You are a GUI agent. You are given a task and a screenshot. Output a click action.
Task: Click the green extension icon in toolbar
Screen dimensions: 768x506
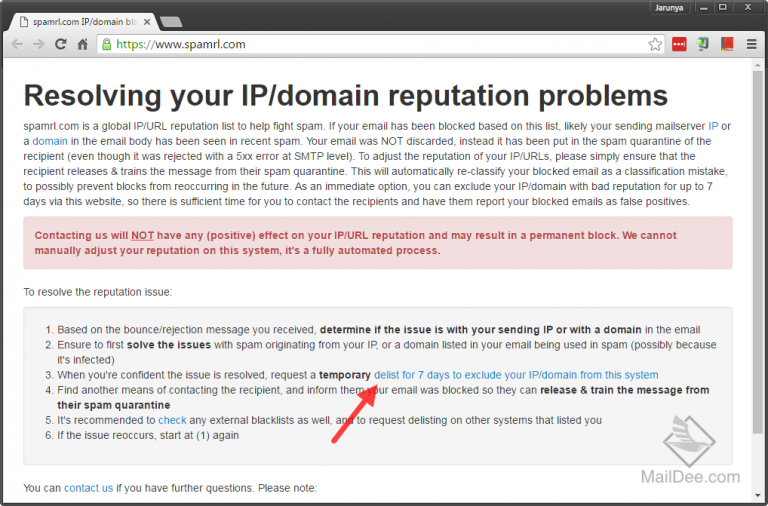[x=704, y=44]
